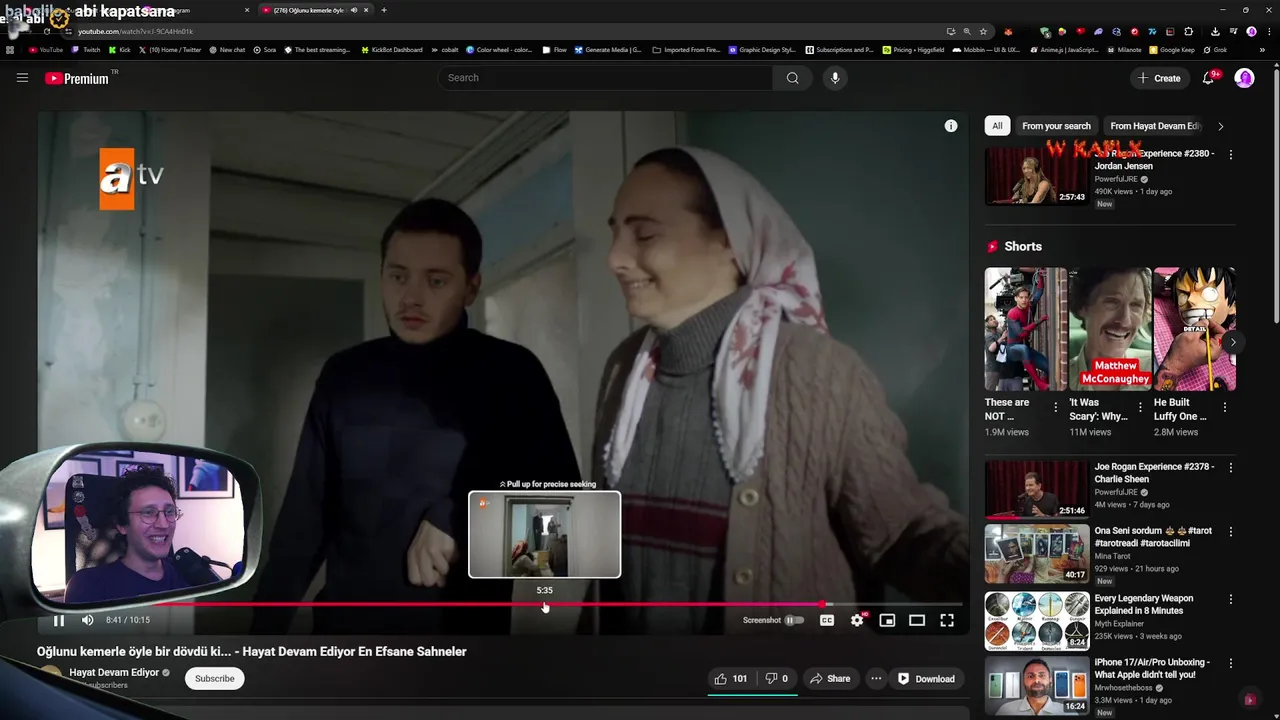Open options for 'These are NOT' short
Screen dimensions: 1280x720
pos(1055,407)
